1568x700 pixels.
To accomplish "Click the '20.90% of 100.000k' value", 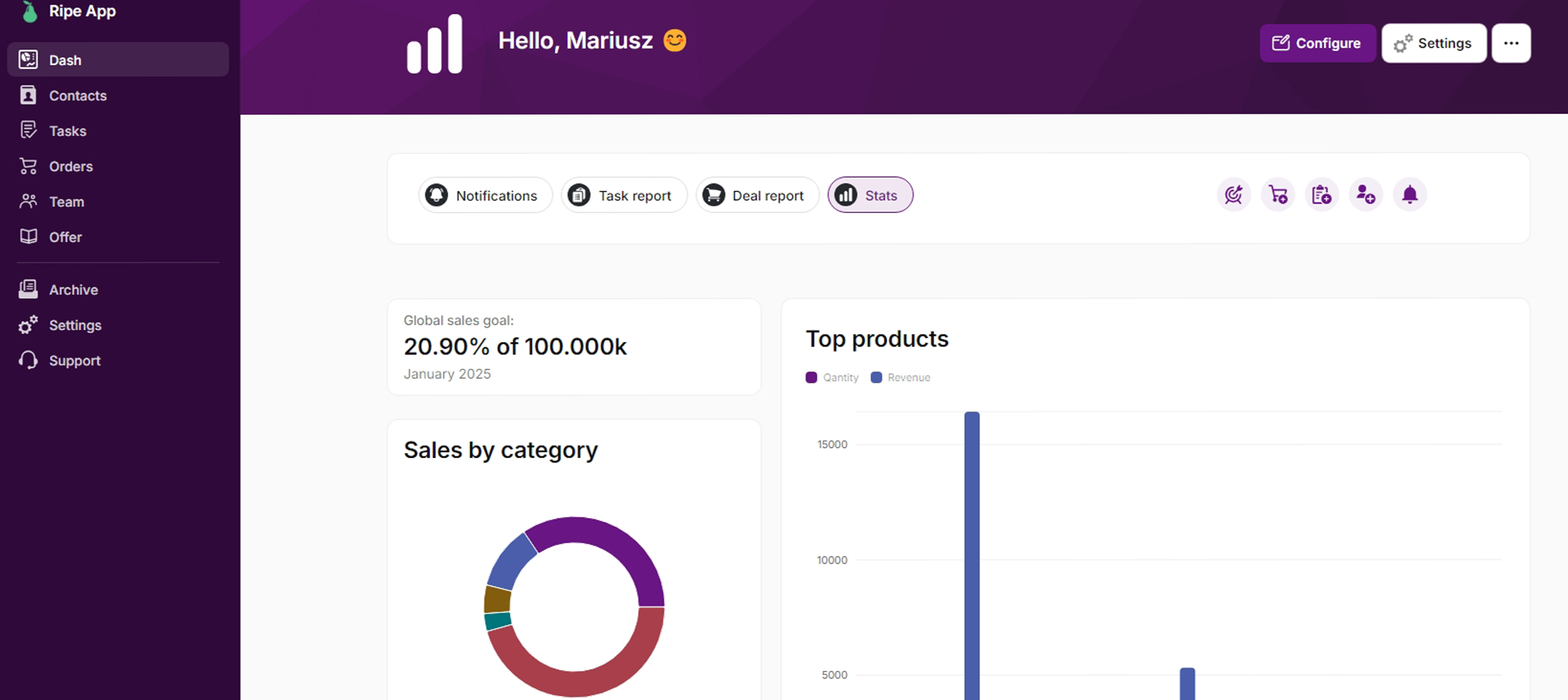I will (x=515, y=347).
